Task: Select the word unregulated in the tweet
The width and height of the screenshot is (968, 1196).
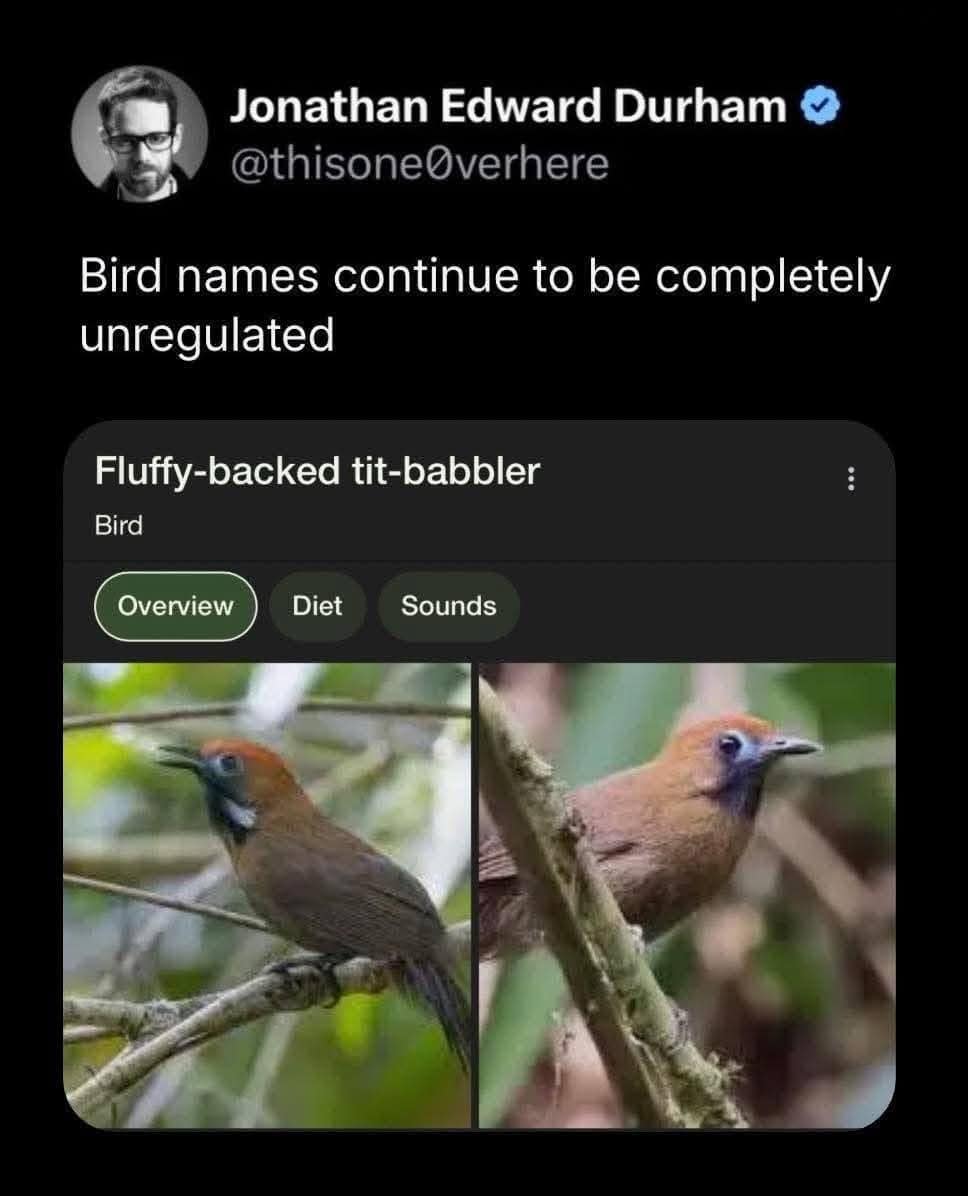Action: tap(208, 331)
